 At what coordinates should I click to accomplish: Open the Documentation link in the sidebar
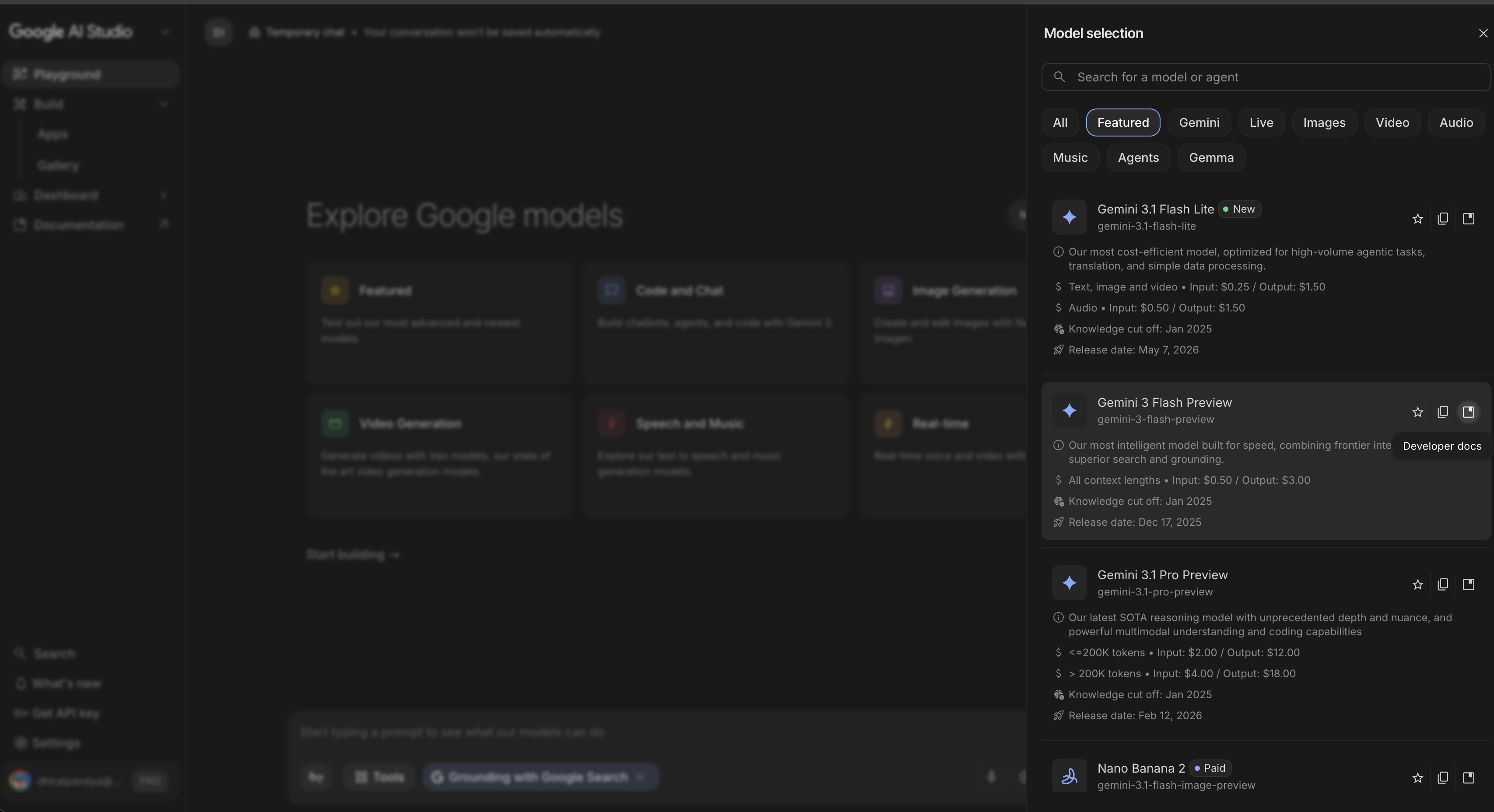click(91, 225)
